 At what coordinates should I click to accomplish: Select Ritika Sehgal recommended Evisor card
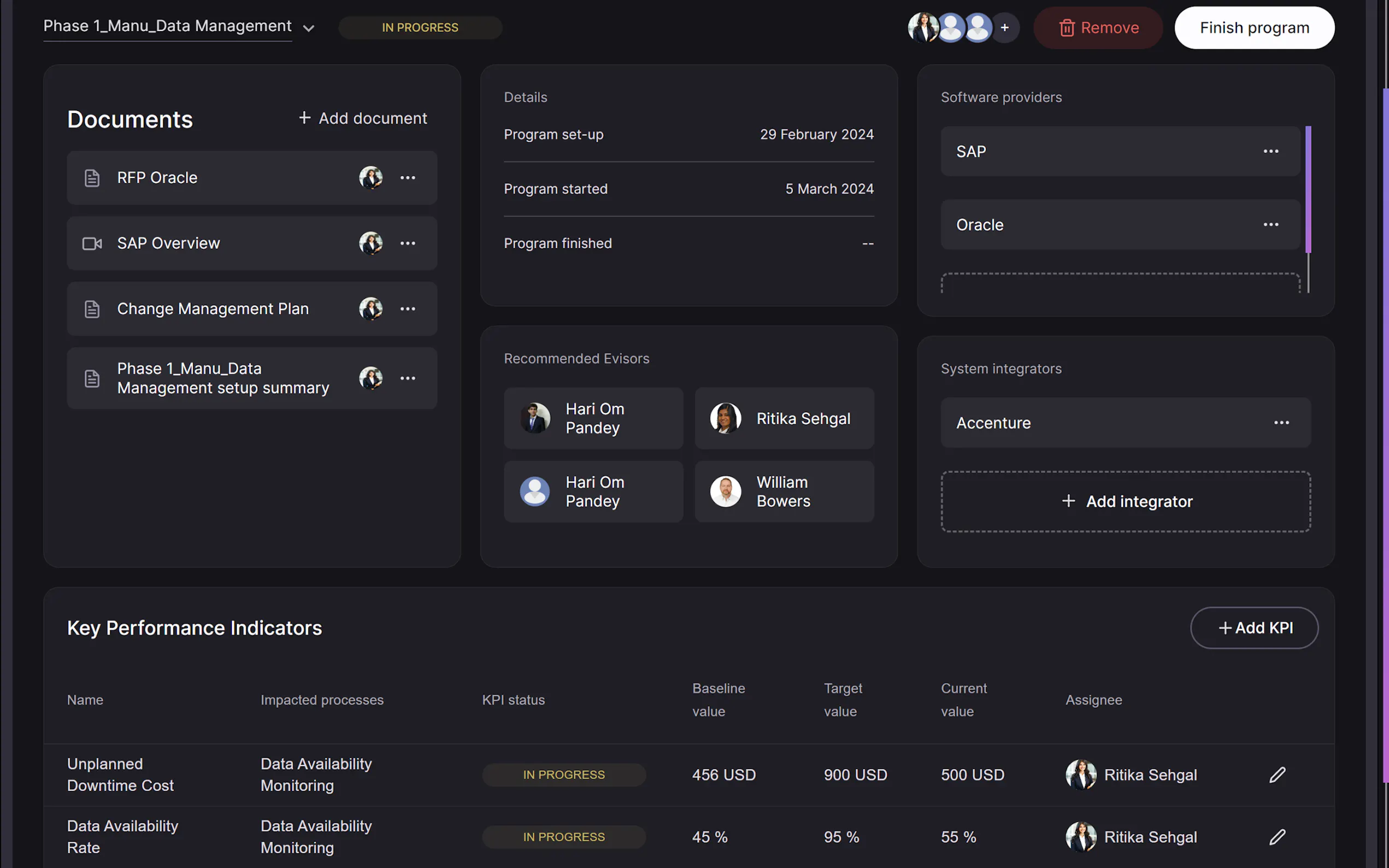[x=784, y=418]
